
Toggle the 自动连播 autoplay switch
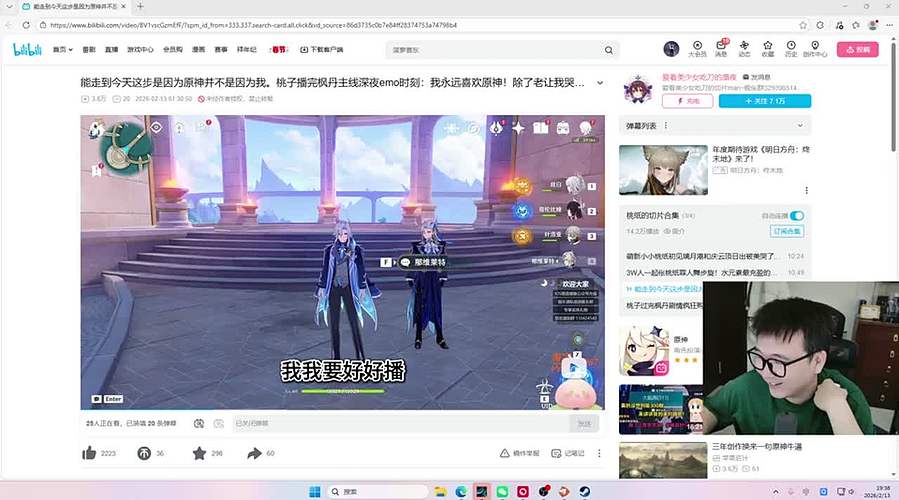pos(797,216)
